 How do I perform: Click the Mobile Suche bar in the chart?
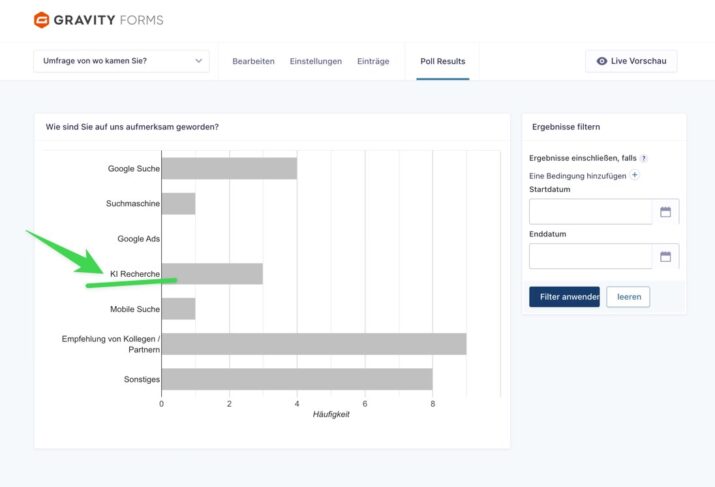click(x=179, y=309)
